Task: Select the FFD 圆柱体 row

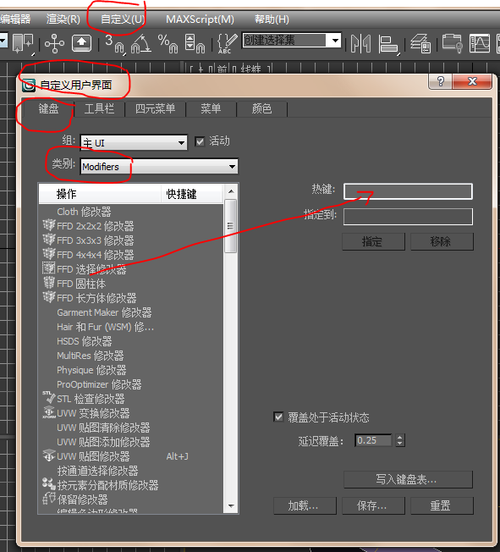Action: click(x=131, y=283)
